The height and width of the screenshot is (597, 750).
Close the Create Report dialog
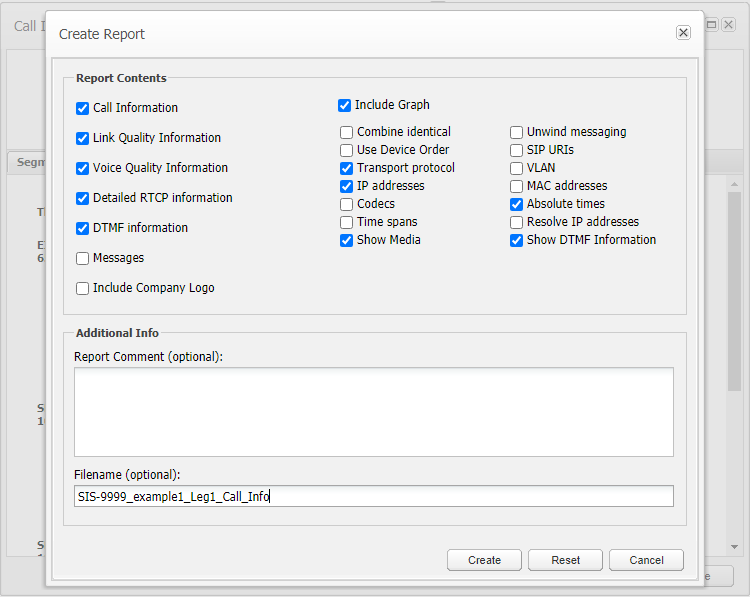pos(683,33)
